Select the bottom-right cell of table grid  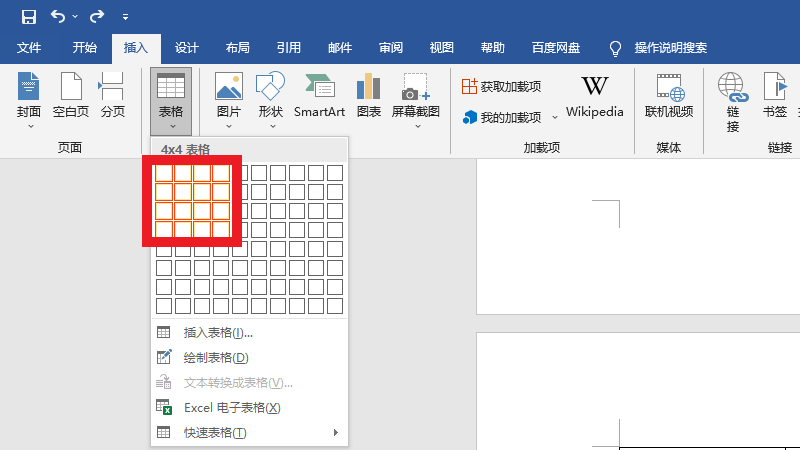point(335,306)
